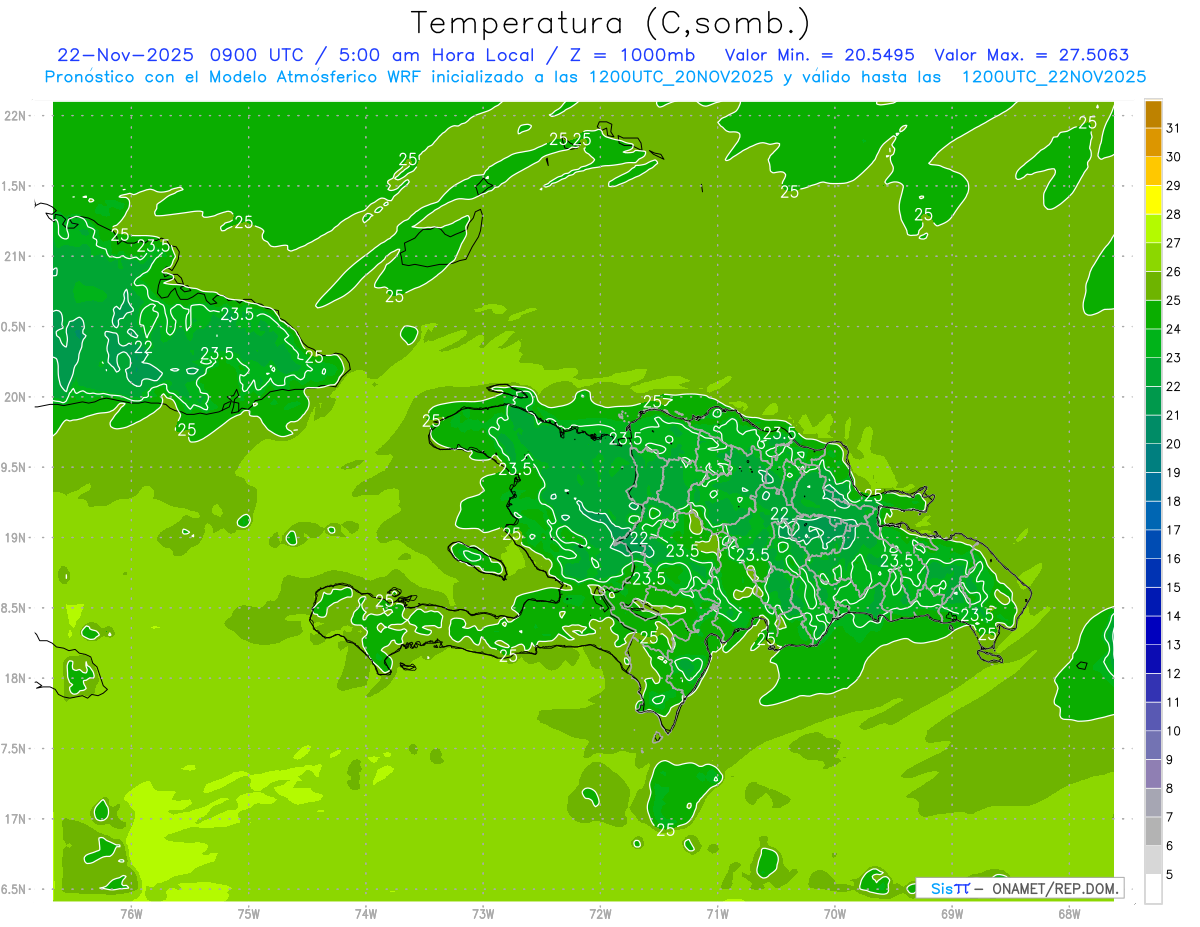This screenshot has width=1200, height=927.
Task: Click the "70W" longitude axis label
Action: click(835, 914)
